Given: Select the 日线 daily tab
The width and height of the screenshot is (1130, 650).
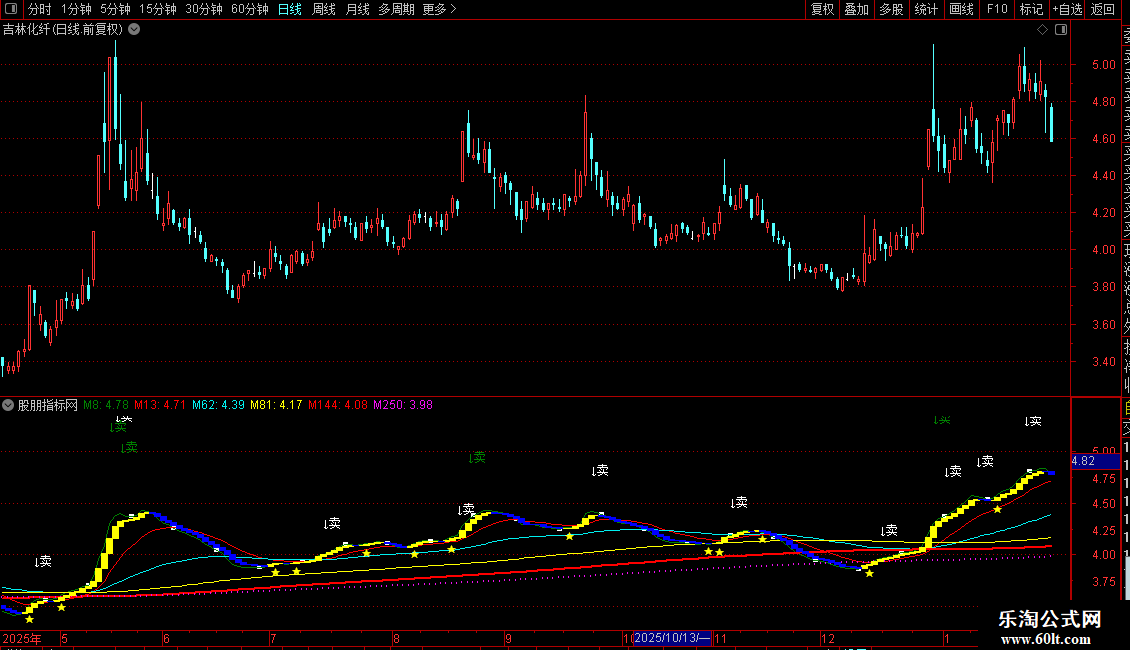Looking at the screenshot, I should [x=290, y=9].
